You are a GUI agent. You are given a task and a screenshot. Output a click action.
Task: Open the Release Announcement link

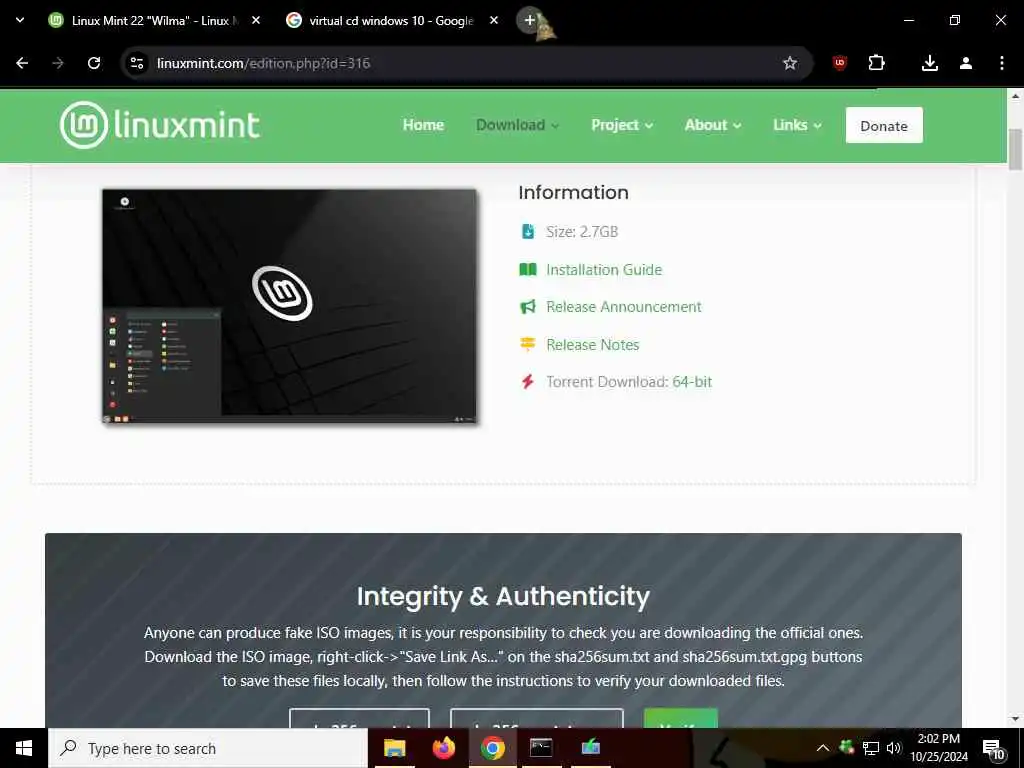click(x=624, y=307)
